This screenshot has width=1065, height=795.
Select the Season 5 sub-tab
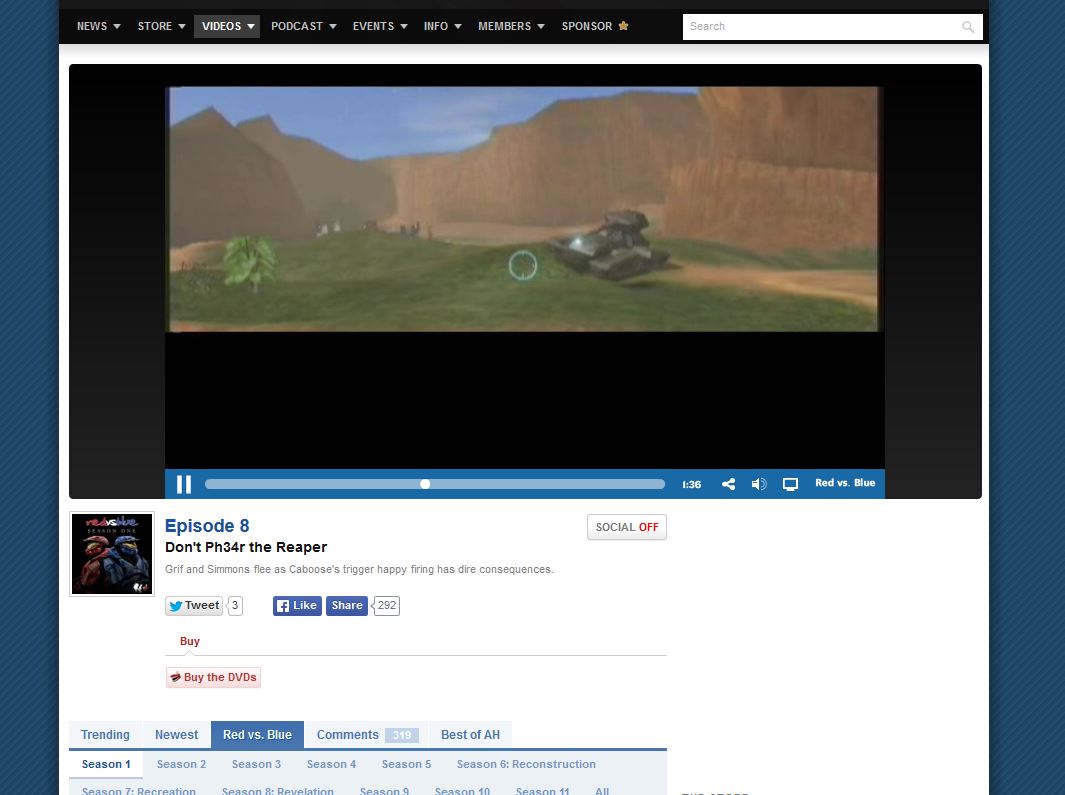pyautogui.click(x=406, y=764)
